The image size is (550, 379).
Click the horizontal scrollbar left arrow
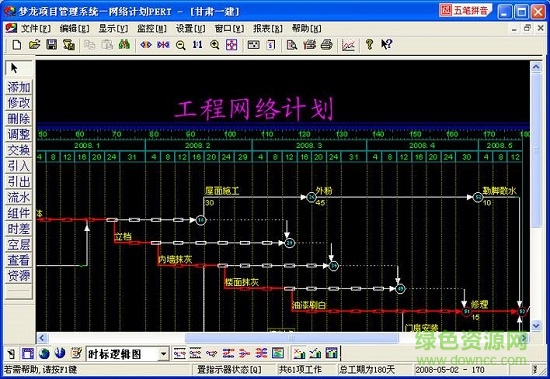click(42, 338)
